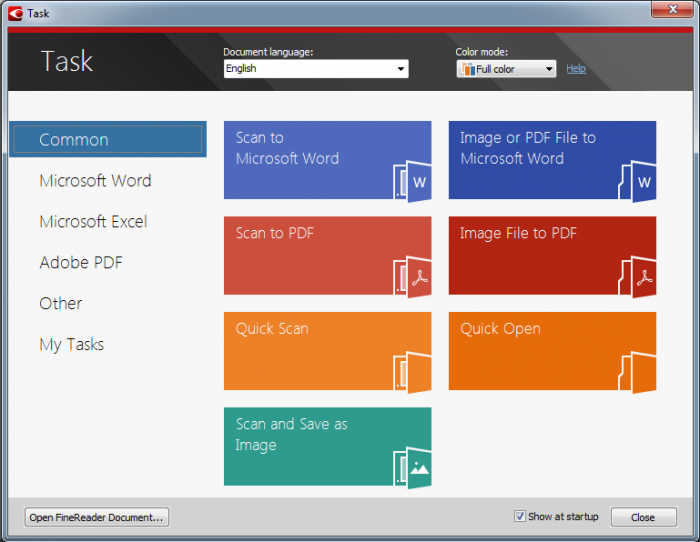Screen dimensions: 700x542
Task: Click the 'Document language:' label
Action: pos(268,52)
